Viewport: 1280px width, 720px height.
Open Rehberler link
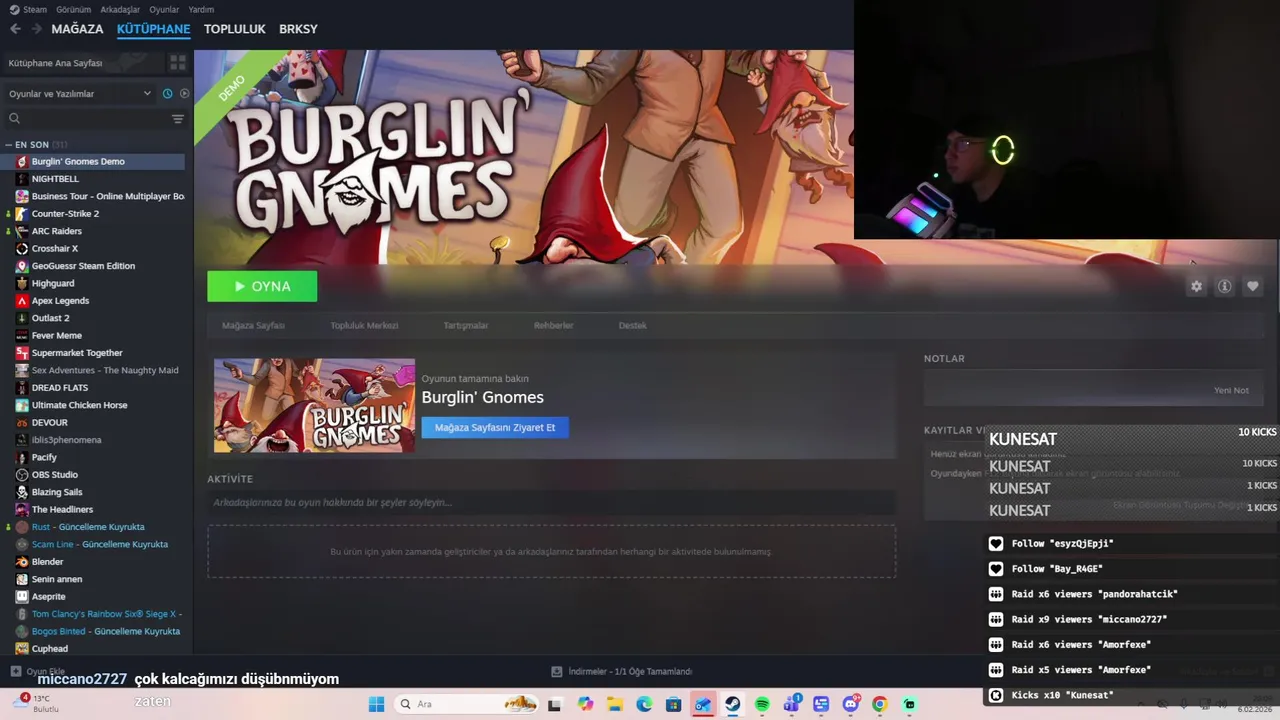pyautogui.click(x=553, y=325)
